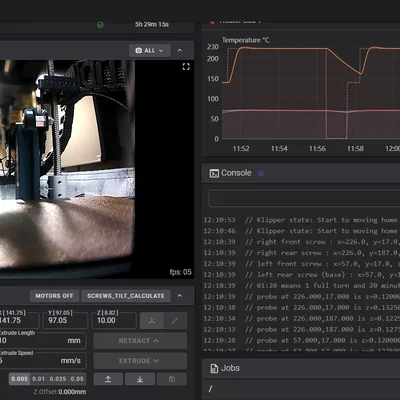Viewport: 400px width, 400px height.
Task: Click the MOTORS OFF button
Action: tap(54, 296)
